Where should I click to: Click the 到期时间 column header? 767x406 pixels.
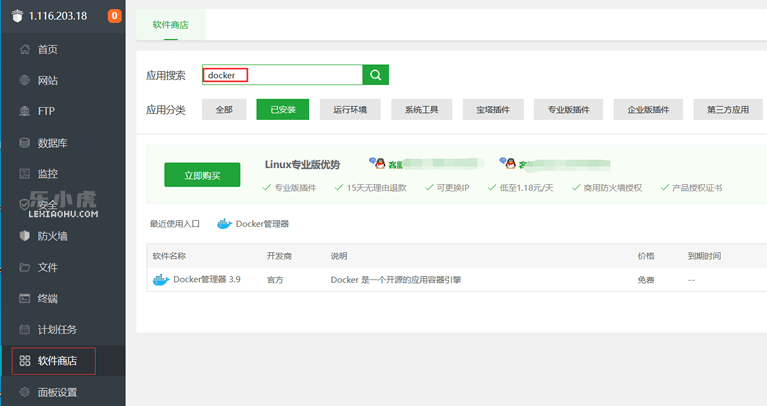(x=704, y=256)
